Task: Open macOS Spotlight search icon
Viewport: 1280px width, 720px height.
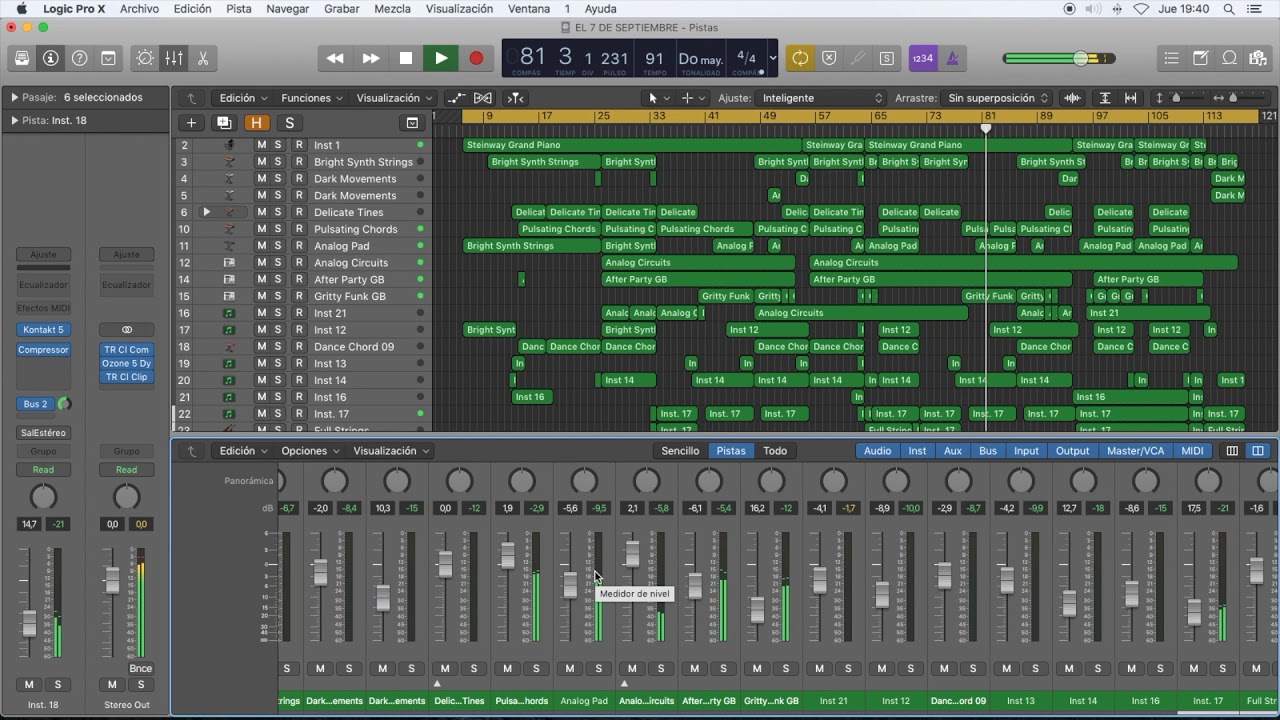Action: [1229, 9]
